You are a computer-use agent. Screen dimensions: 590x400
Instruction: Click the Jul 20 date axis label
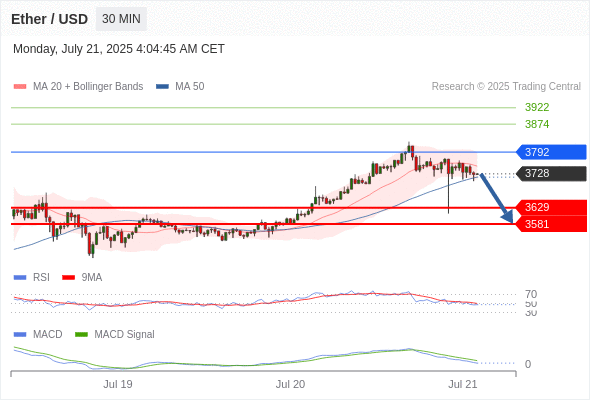click(290, 384)
